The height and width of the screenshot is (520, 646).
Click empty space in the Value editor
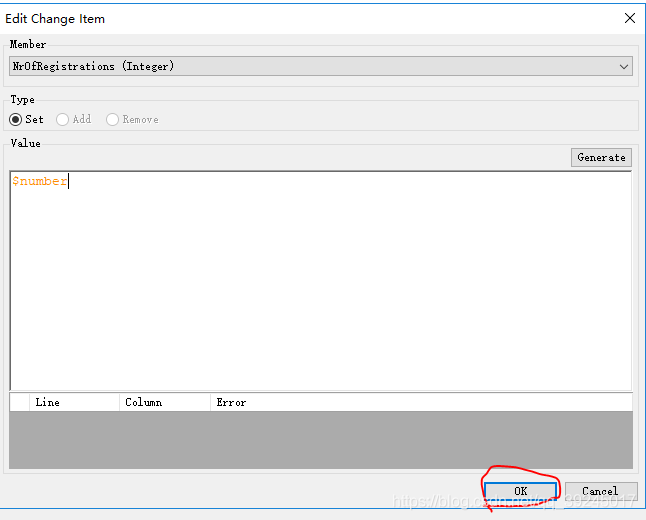(320, 290)
